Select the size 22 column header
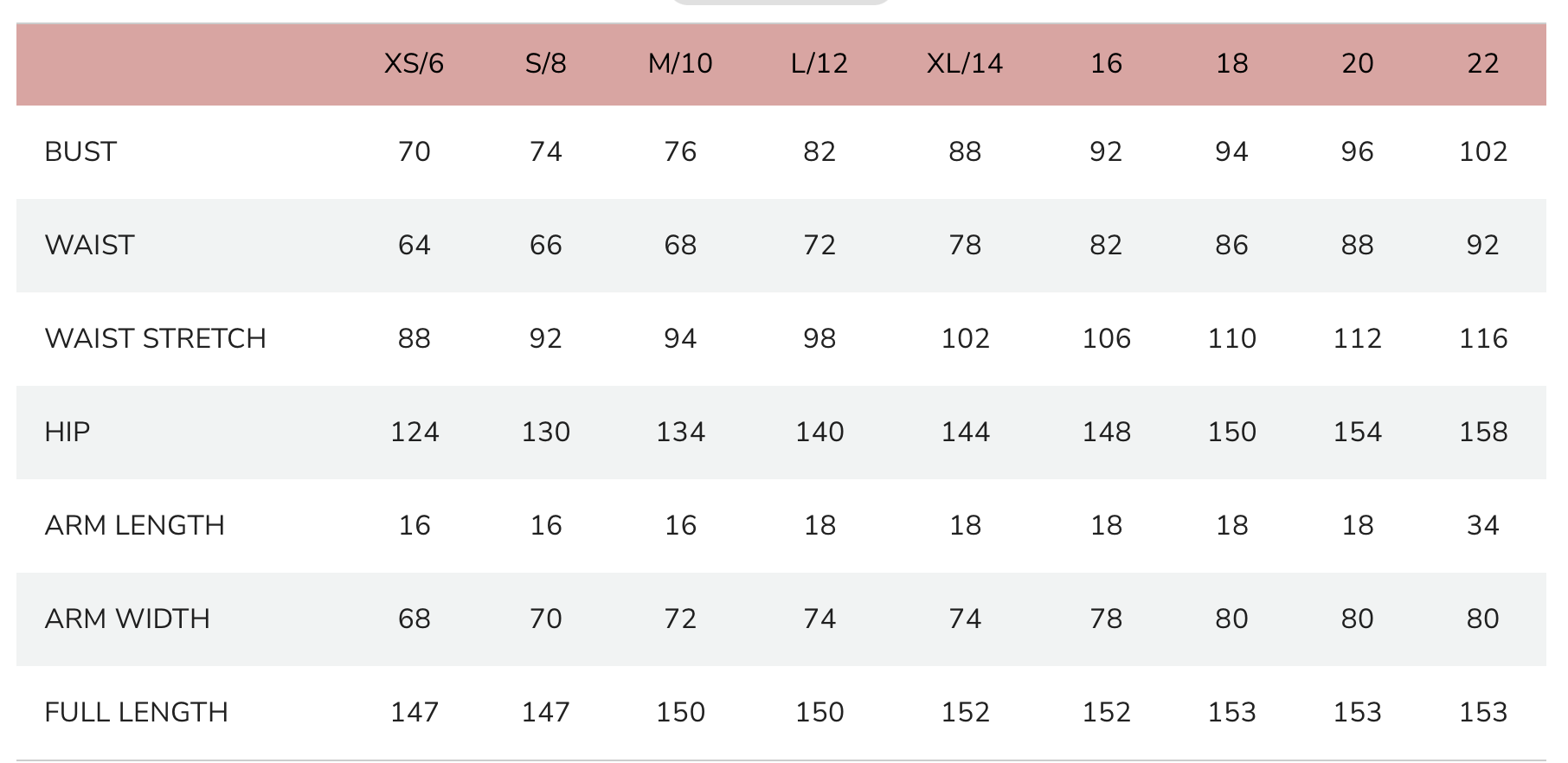The height and width of the screenshot is (763, 1568). [1482, 64]
